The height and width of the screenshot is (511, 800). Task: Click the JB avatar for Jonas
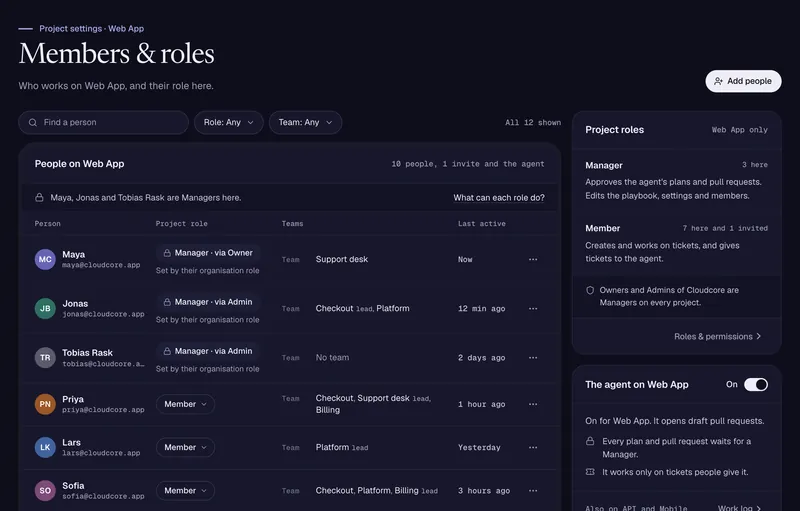[45, 309]
